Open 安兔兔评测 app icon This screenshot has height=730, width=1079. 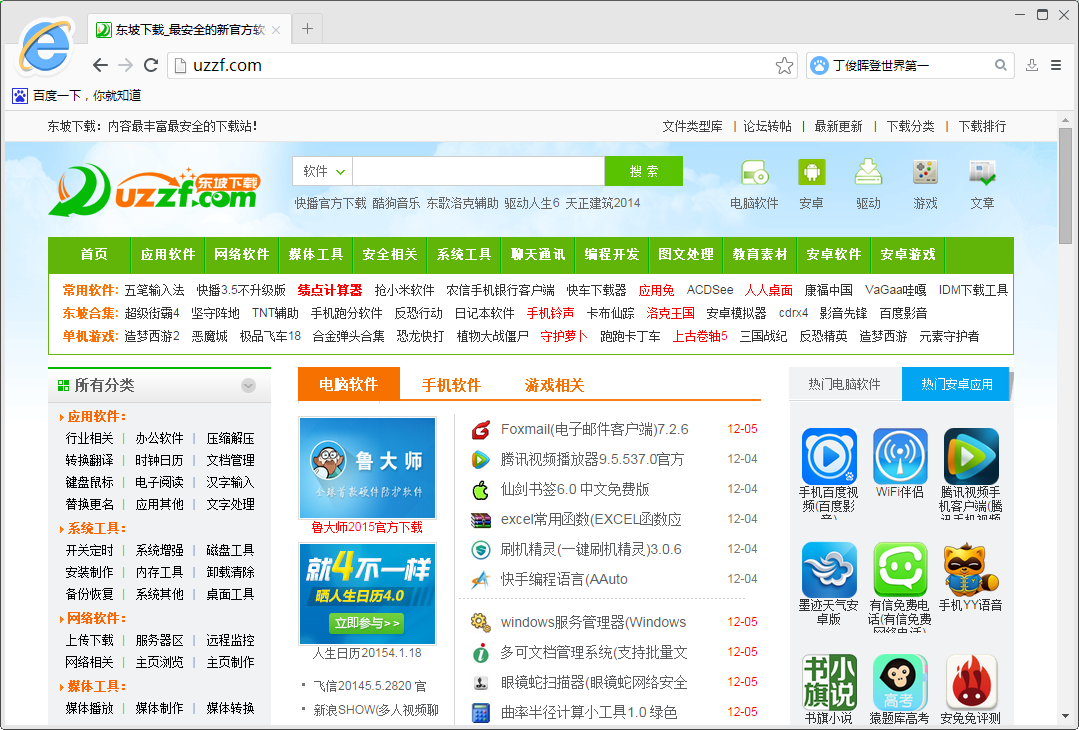click(x=971, y=682)
